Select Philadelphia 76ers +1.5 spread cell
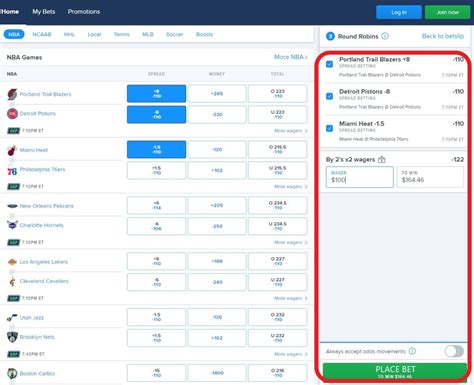The image size is (474, 385). (156, 170)
